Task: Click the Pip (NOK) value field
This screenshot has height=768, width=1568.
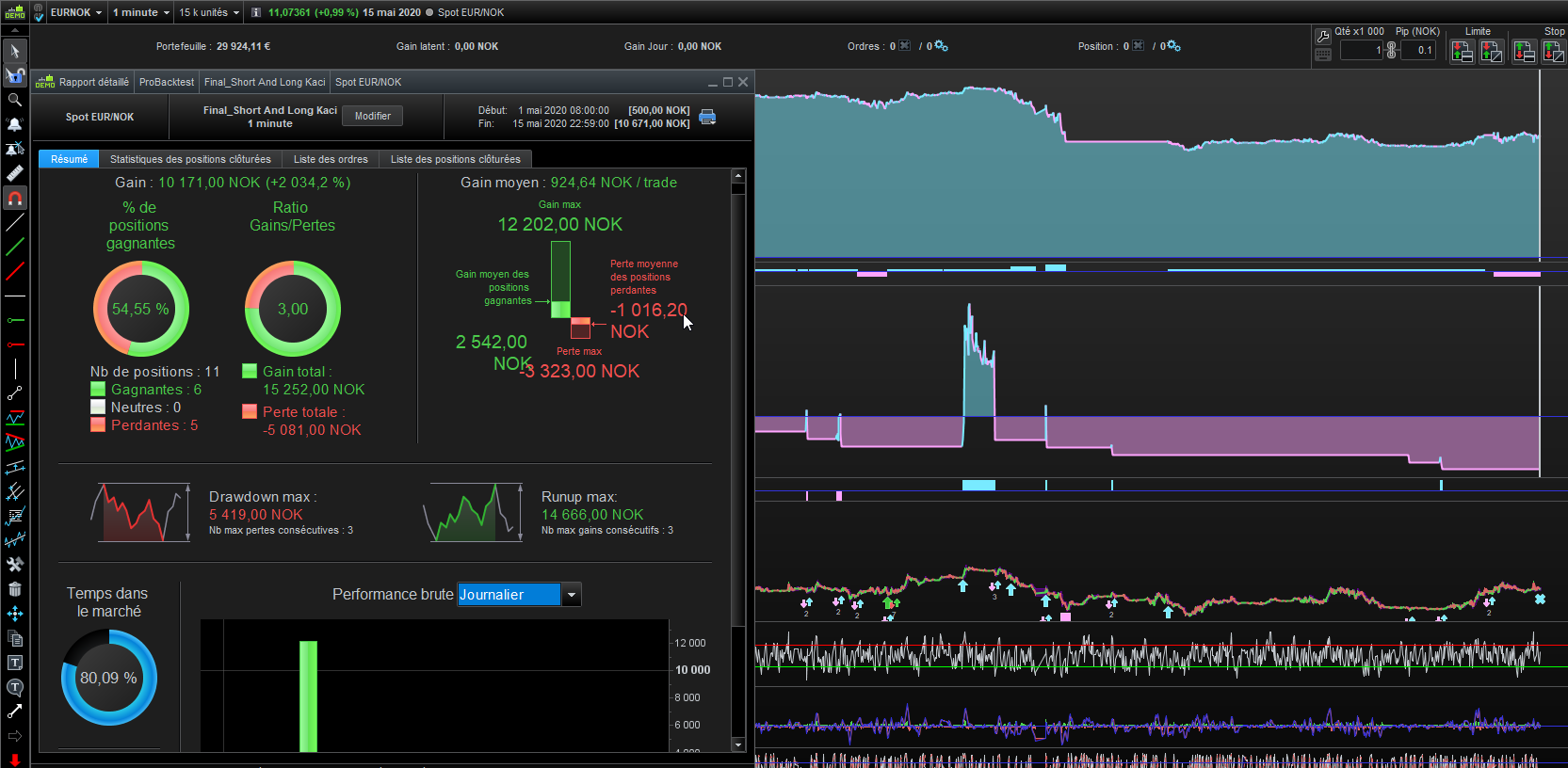Action: coord(1418,50)
